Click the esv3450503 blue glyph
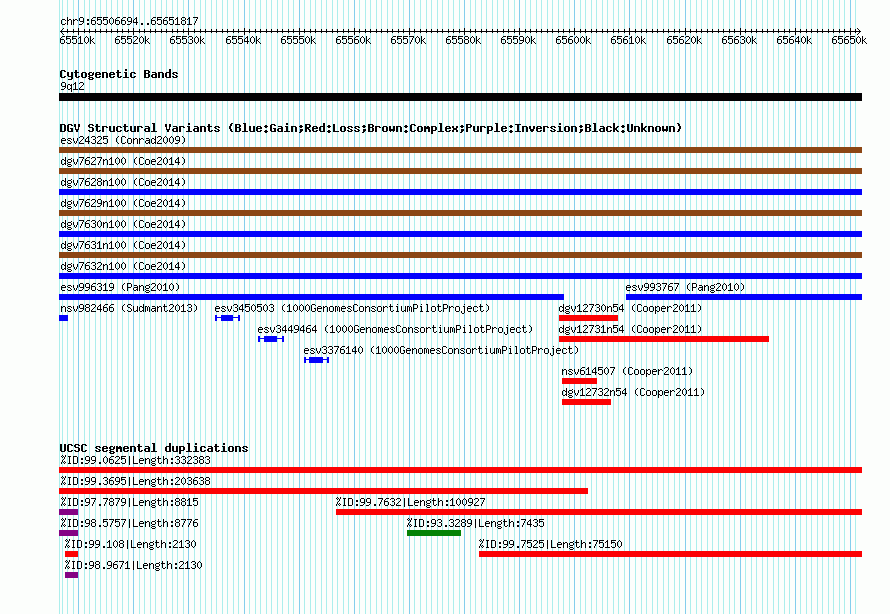This screenshot has height=614, width=890. 228,318
